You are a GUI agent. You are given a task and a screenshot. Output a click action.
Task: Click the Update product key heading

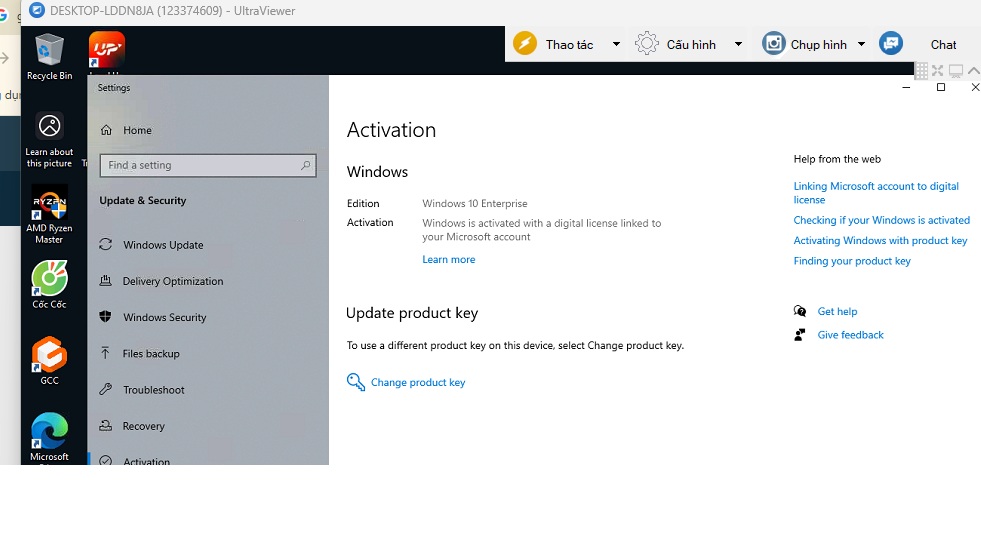point(412,313)
